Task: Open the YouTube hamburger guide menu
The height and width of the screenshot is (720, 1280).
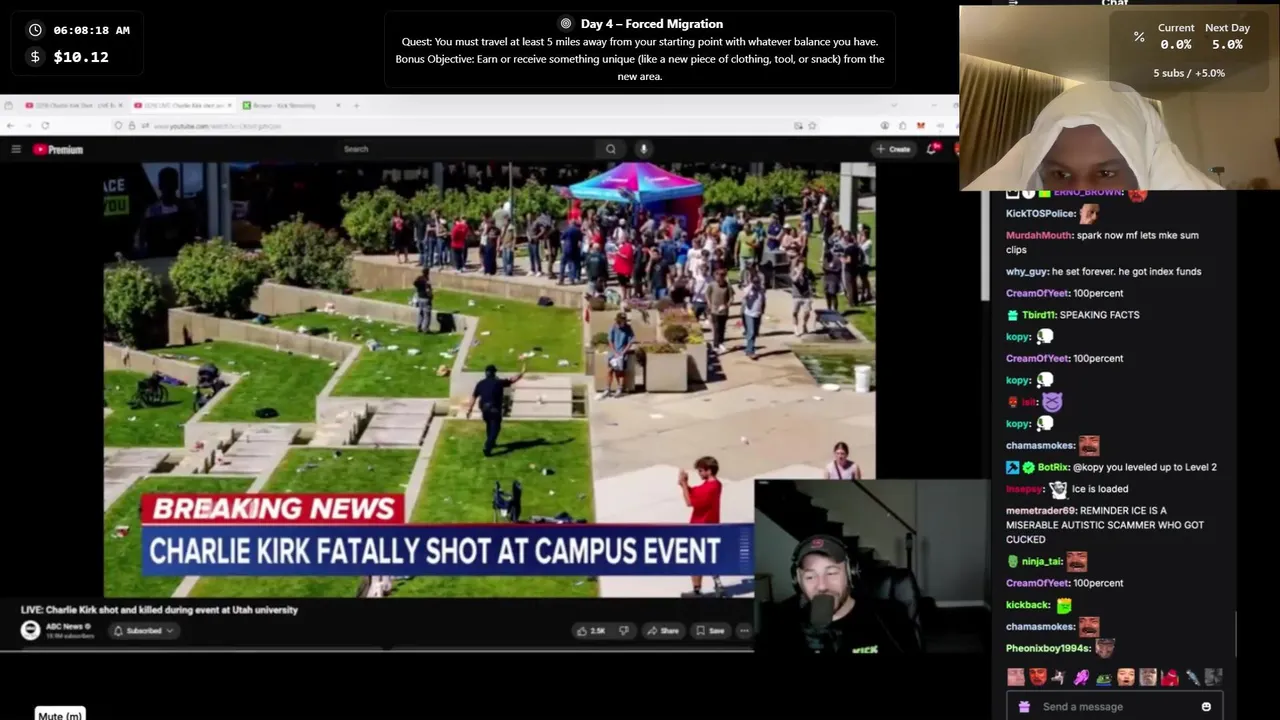Action: tap(16, 149)
